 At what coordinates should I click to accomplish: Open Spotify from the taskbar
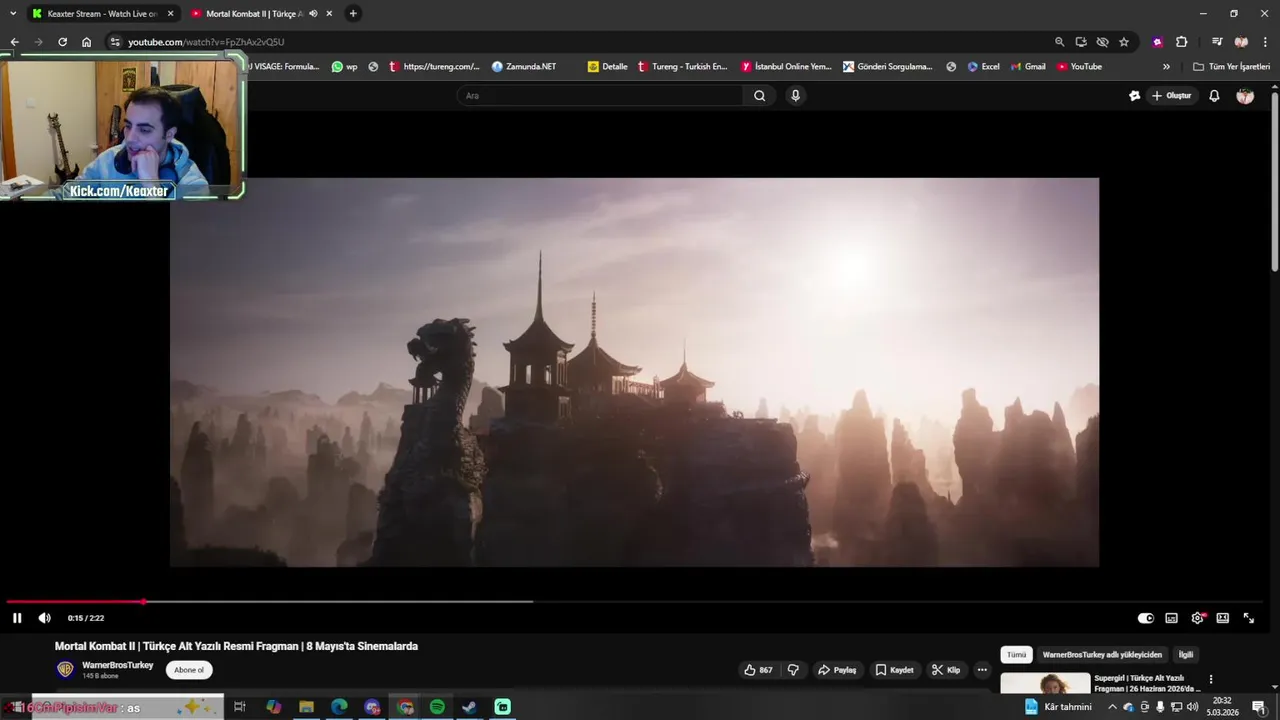tap(437, 707)
